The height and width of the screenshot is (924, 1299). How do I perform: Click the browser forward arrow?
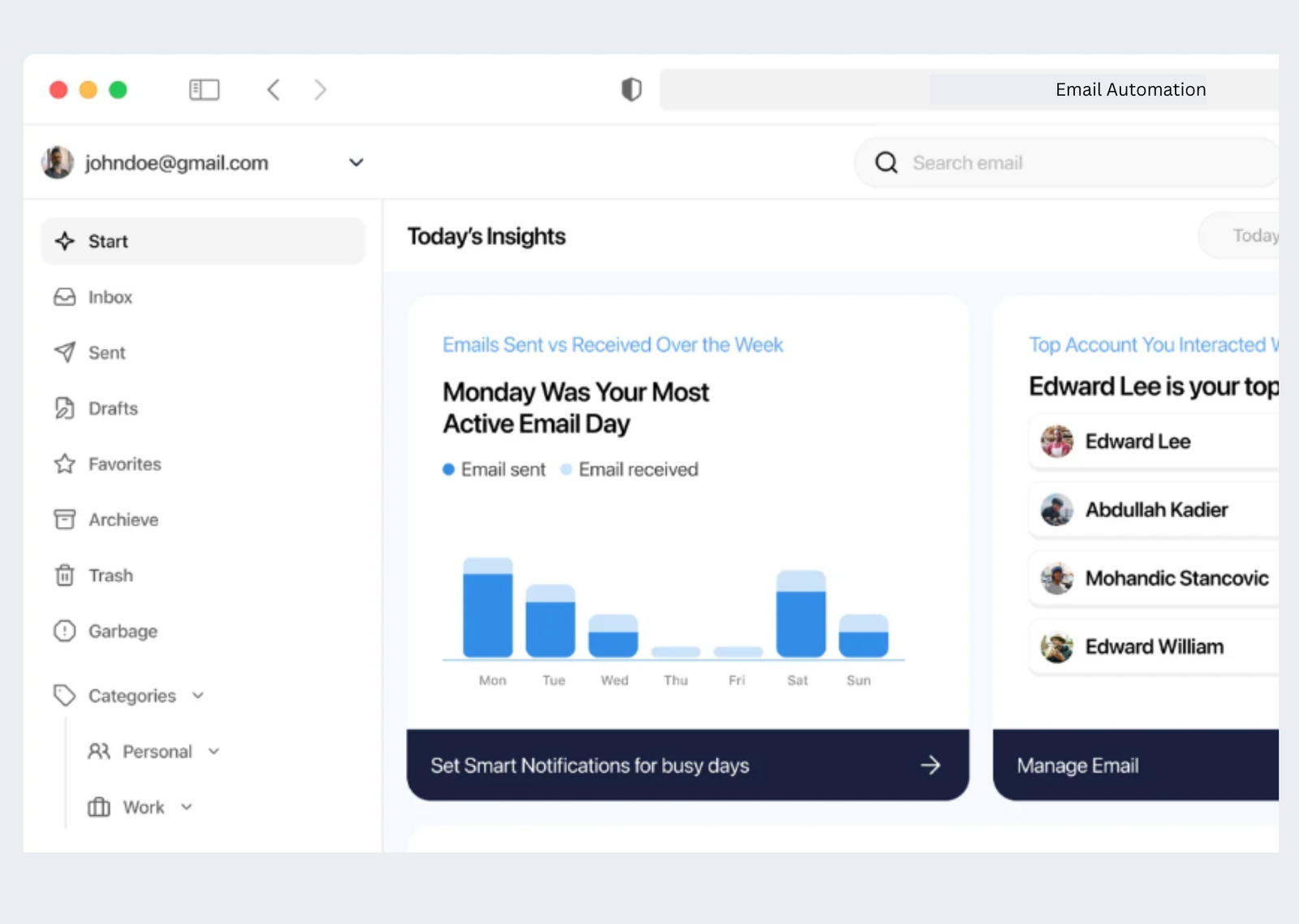[321, 89]
